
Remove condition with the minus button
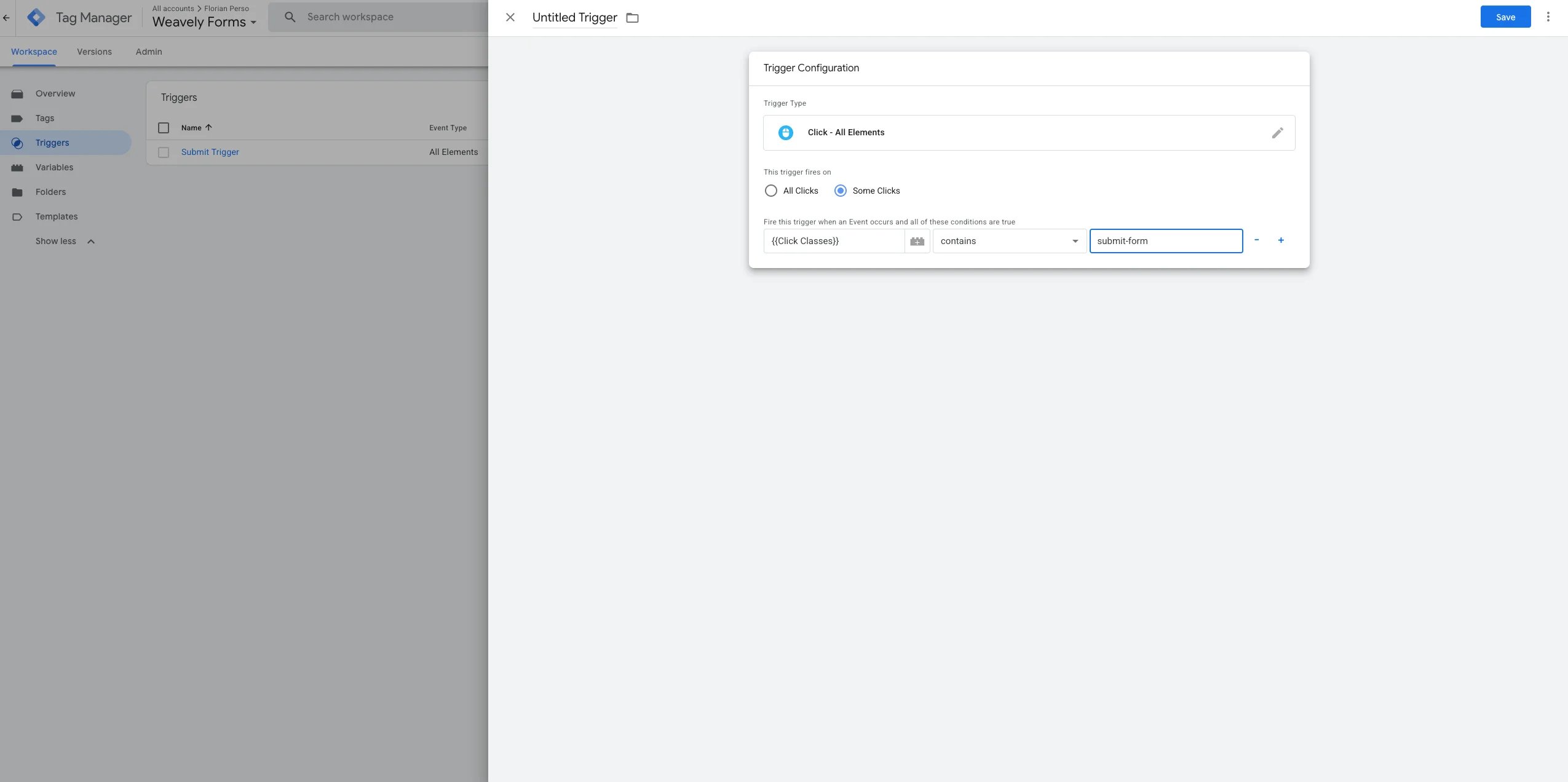point(1256,240)
